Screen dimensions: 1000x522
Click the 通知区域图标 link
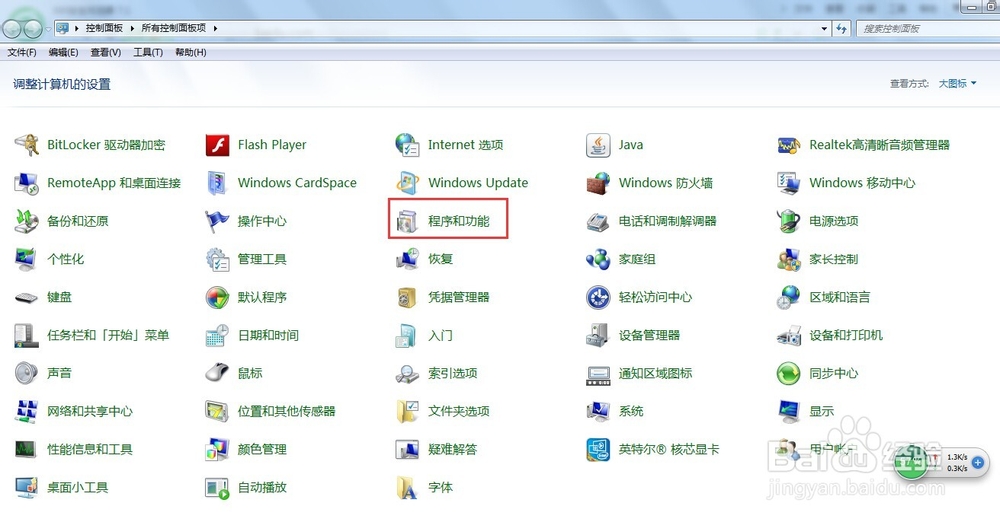655,373
